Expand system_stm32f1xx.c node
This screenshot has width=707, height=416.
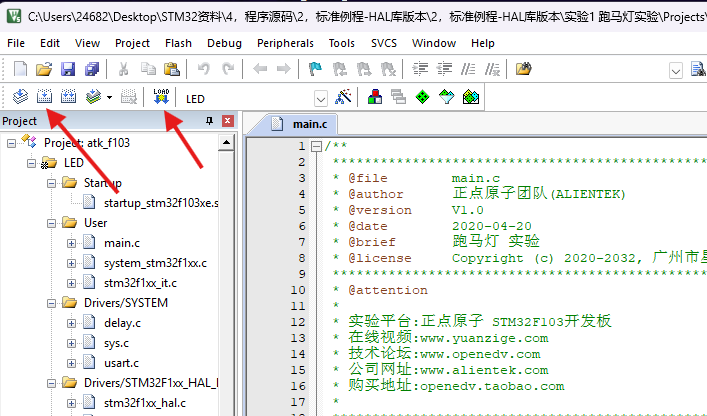71,263
